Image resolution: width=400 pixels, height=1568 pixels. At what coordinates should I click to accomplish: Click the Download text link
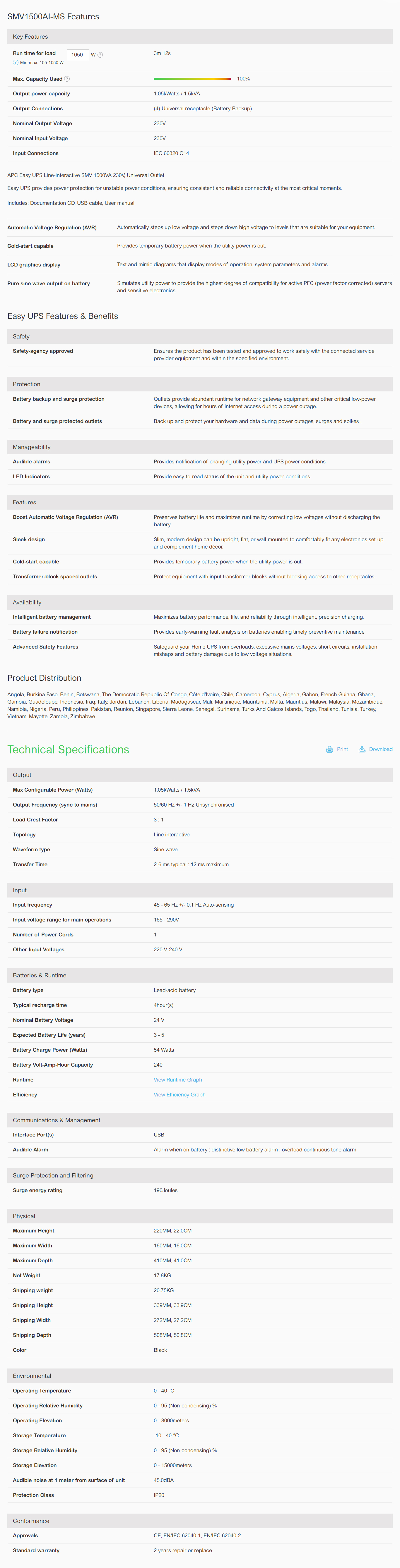click(x=380, y=749)
